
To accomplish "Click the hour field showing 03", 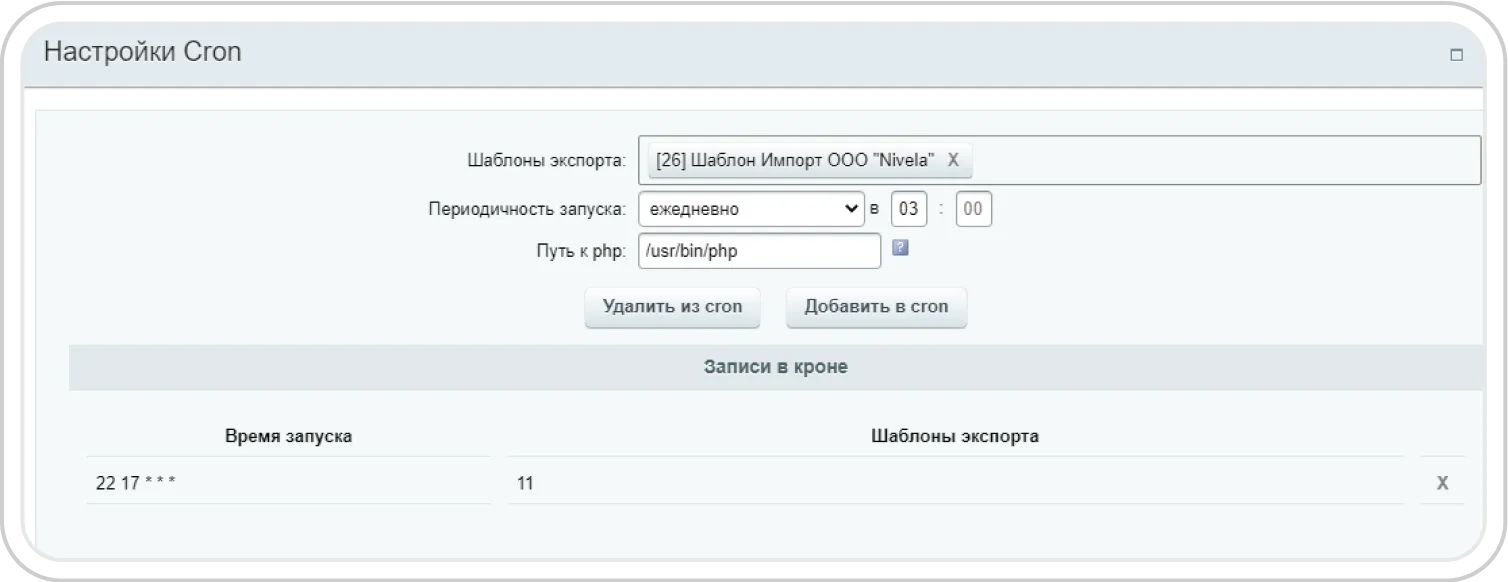I will (x=909, y=209).
